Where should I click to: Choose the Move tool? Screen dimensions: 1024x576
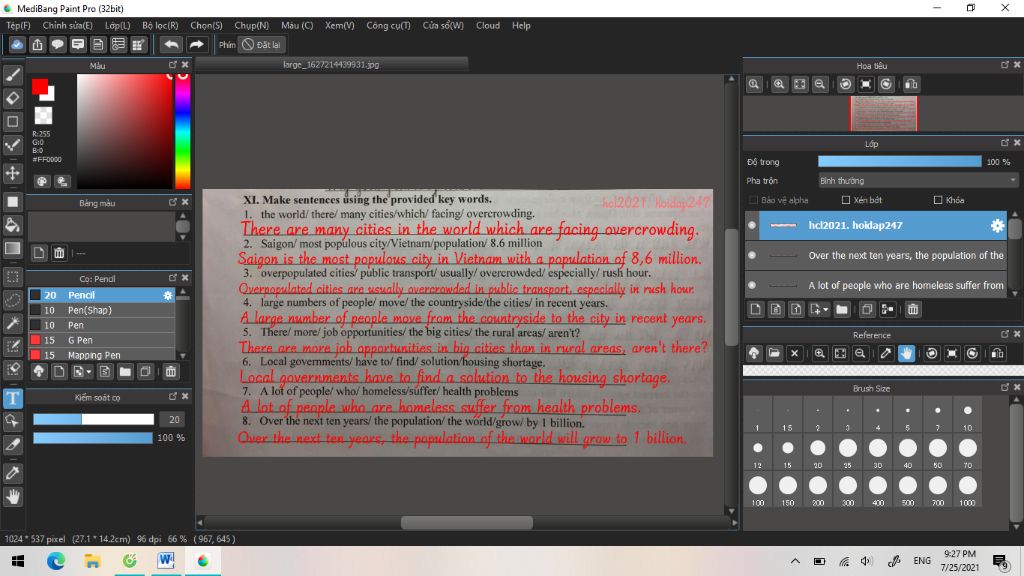(x=13, y=173)
